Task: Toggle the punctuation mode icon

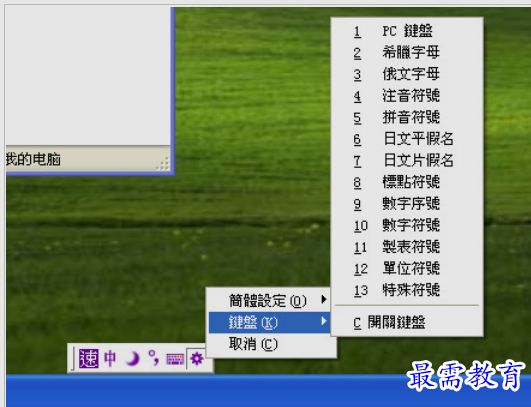Action: tap(153, 358)
